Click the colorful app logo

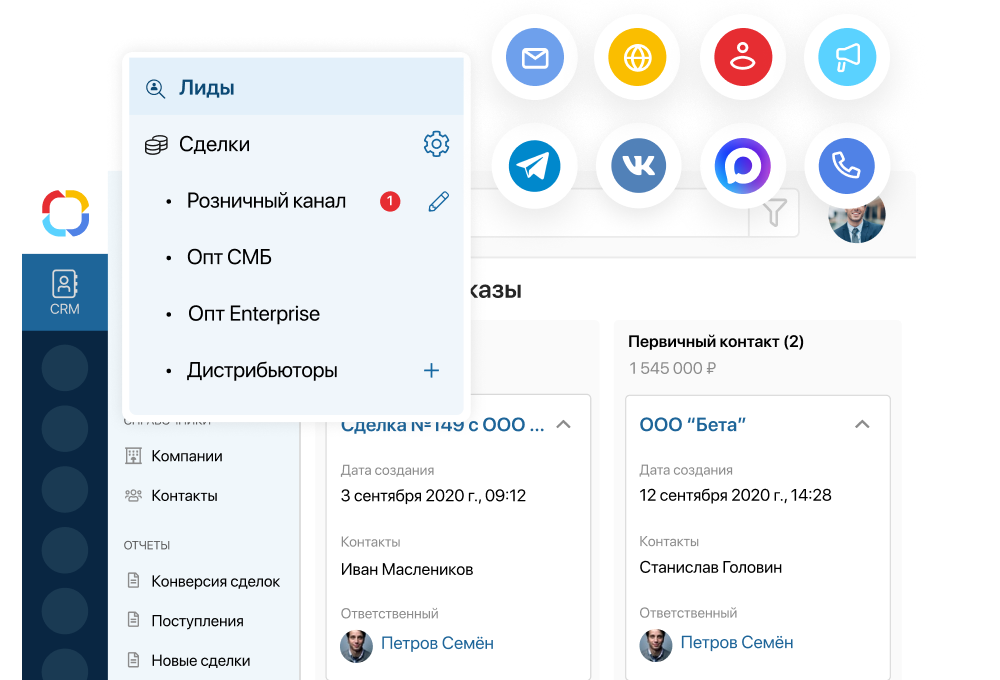coord(66,213)
